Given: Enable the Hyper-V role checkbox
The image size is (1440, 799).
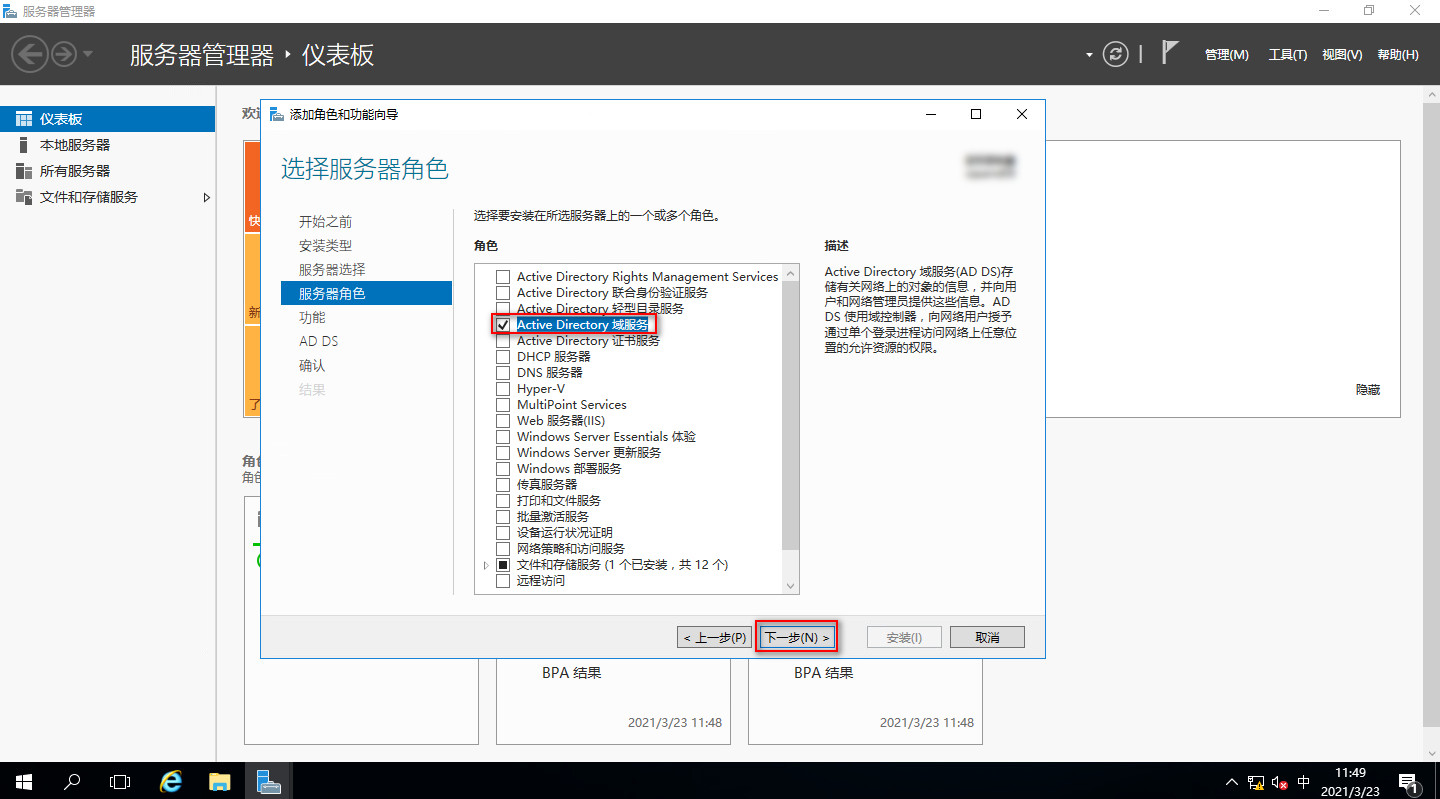Looking at the screenshot, I should click(x=503, y=389).
